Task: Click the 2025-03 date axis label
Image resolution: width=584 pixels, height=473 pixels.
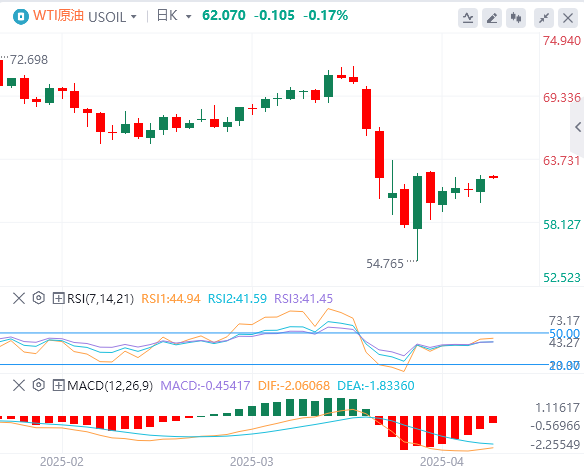Action: tap(252, 462)
